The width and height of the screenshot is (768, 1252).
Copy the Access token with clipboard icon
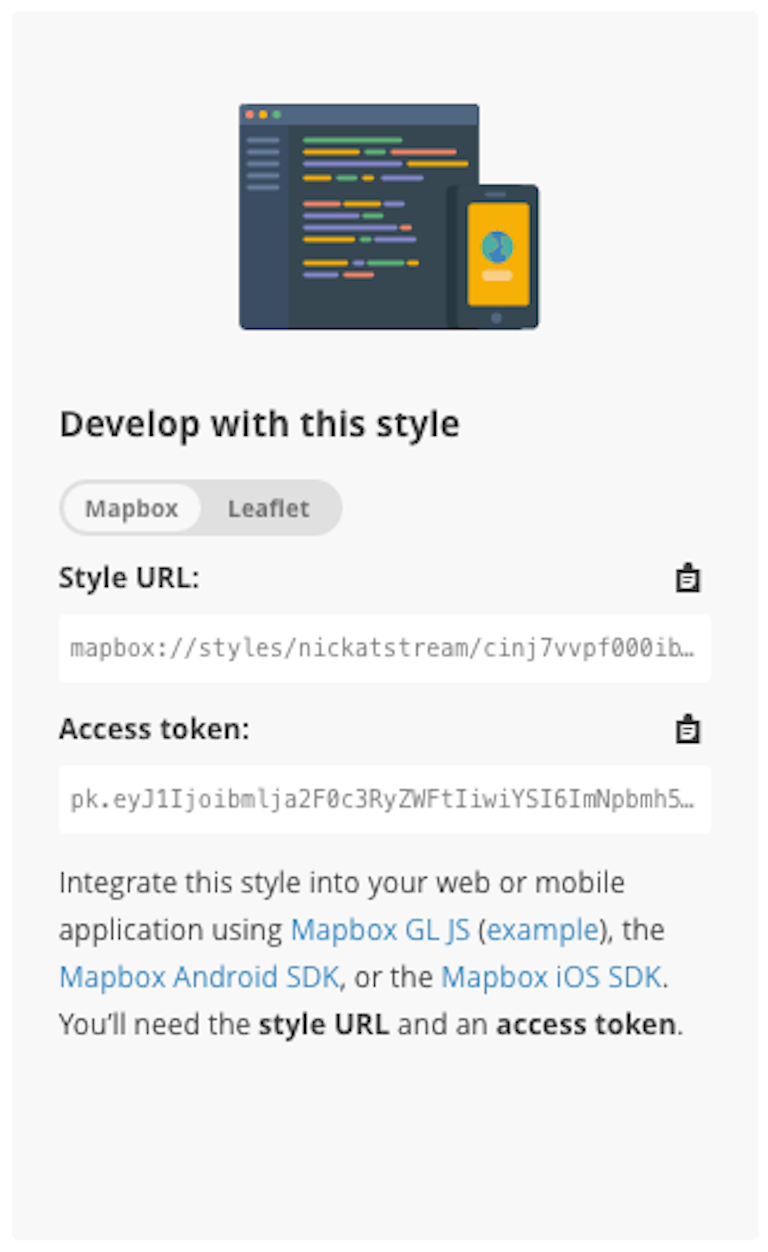coord(687,729)
